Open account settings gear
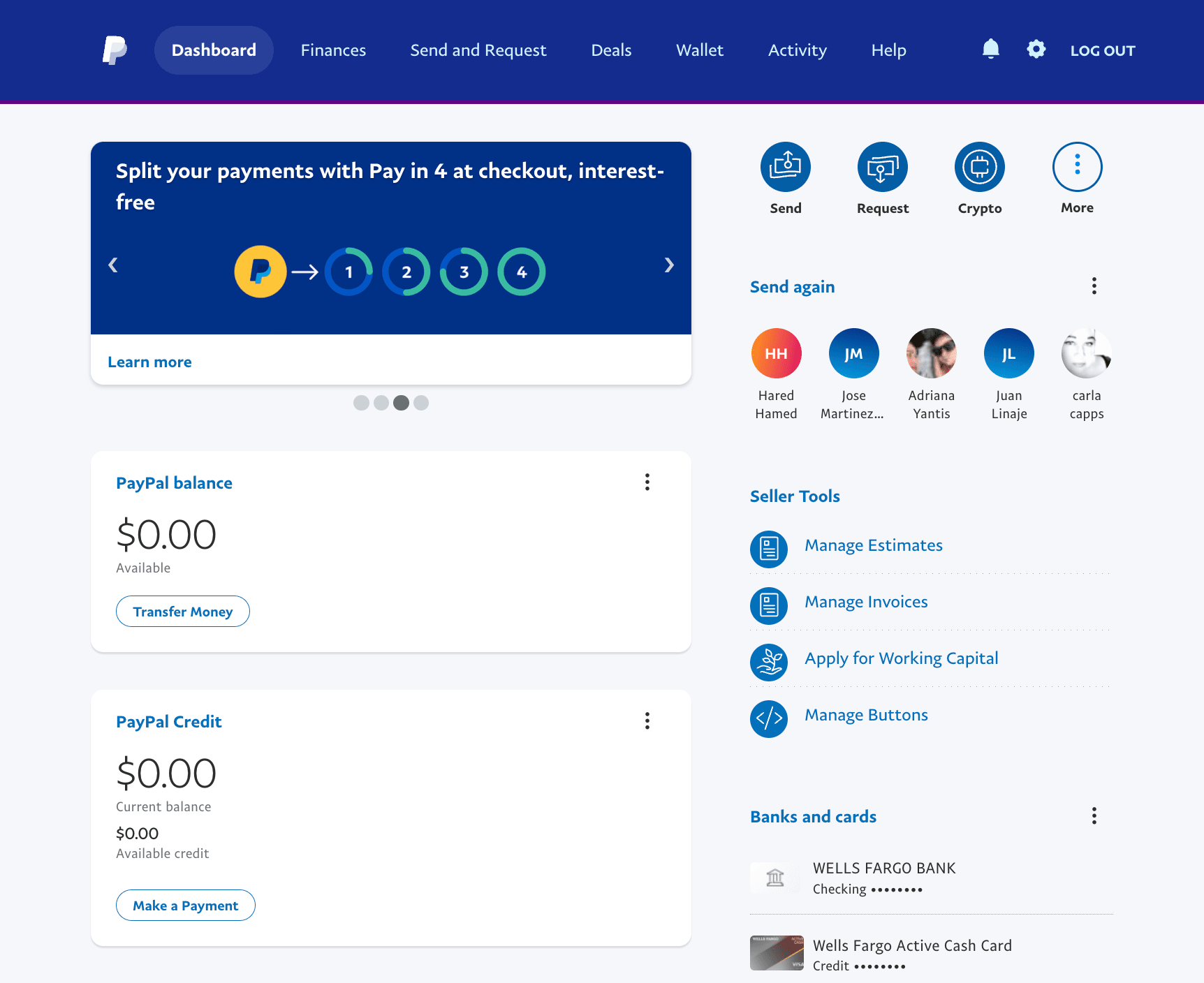The height and width of the screenshot is (983, 1204). (x=1036, y=49)
